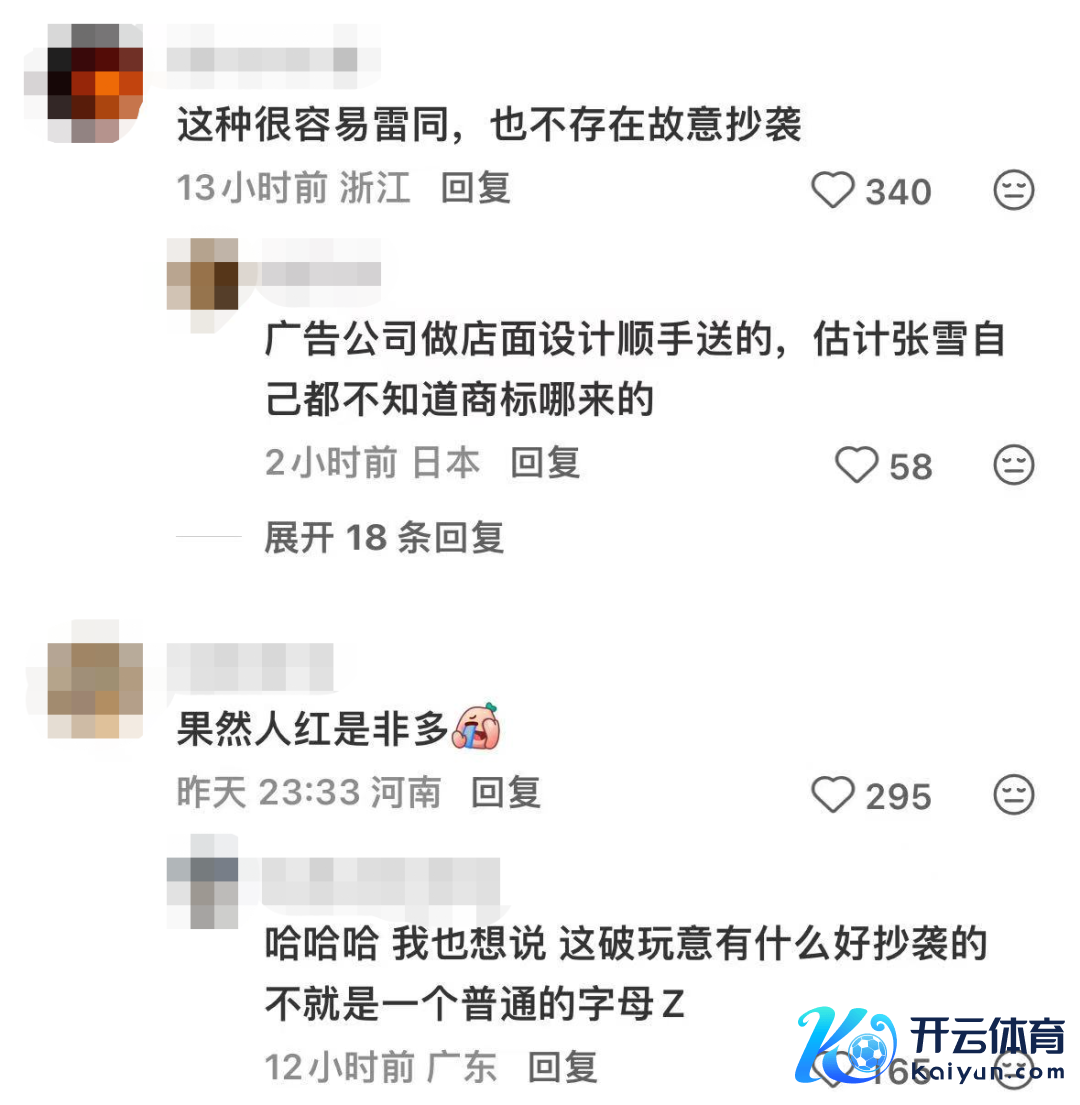
Task: Reply to the 河南 comment
Action: pyautogui.click(x=506, y=792)
